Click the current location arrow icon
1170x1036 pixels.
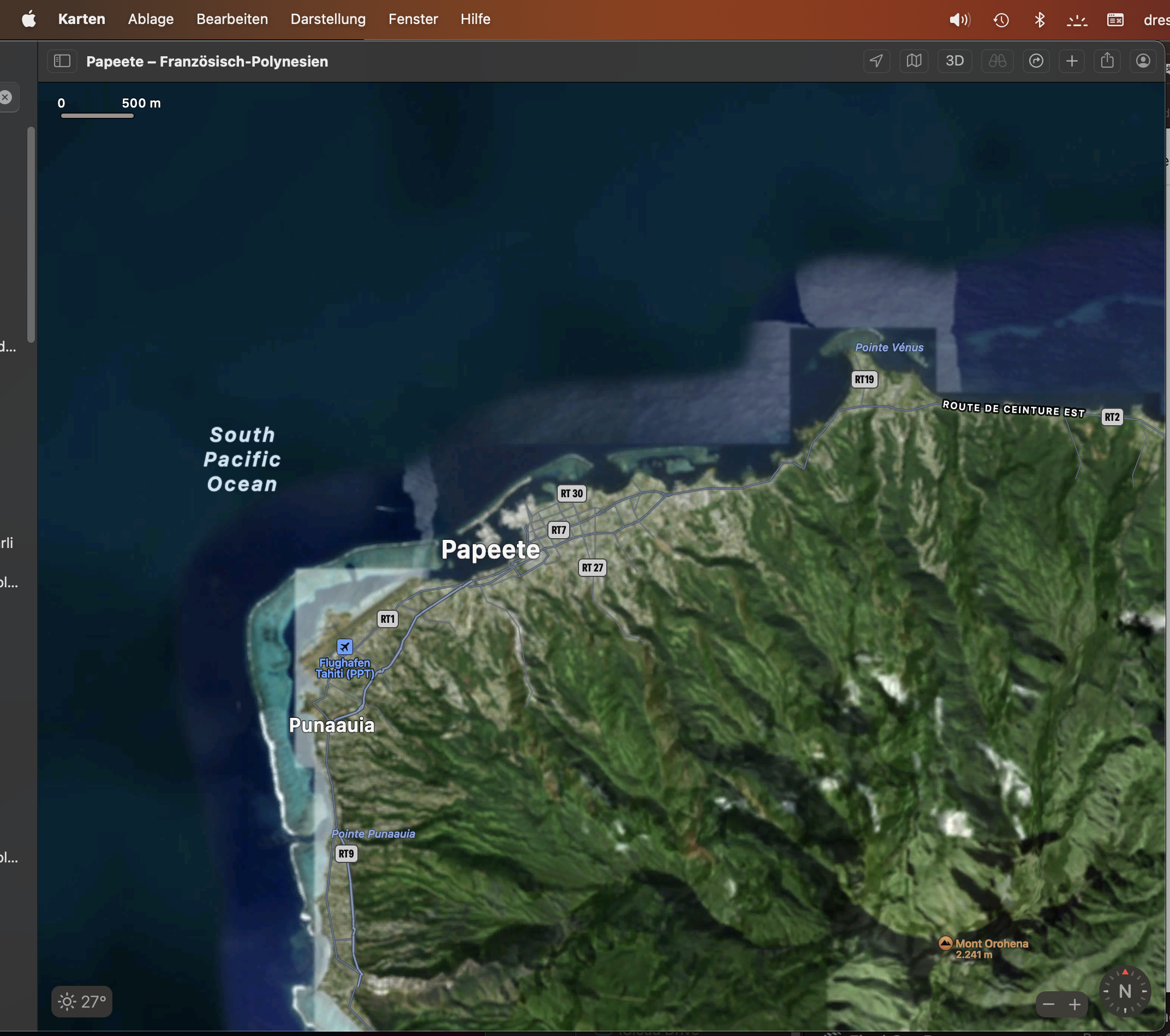876,61
